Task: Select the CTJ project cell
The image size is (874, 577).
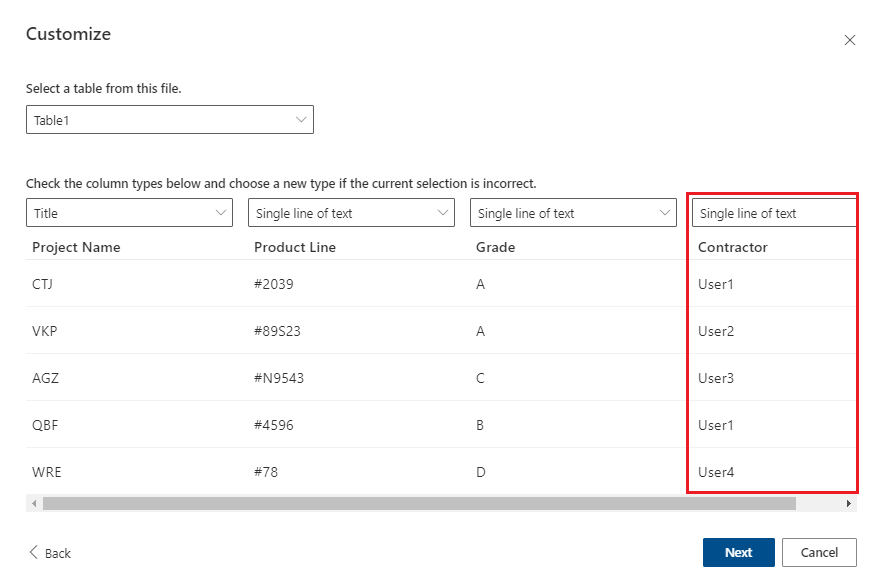Action: [x=43, y=284]
